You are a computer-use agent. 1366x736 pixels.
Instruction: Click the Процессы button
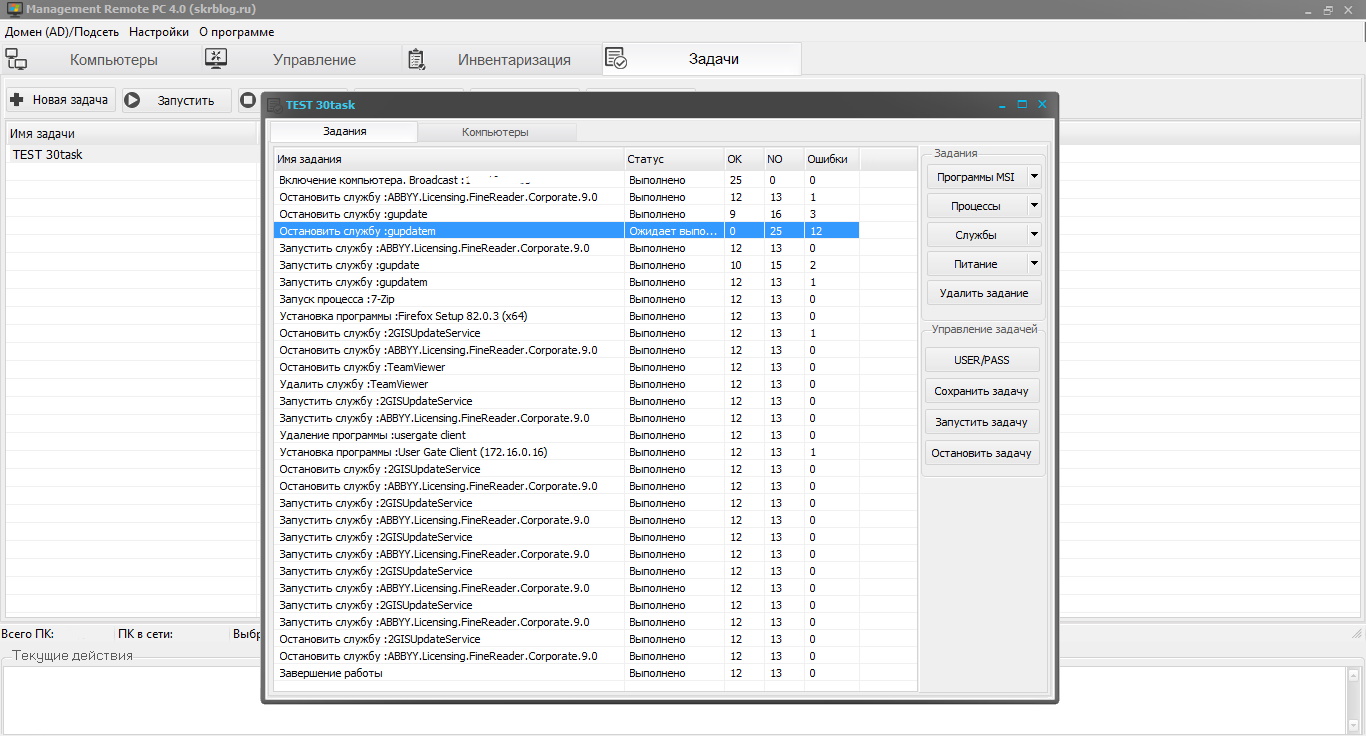pos(976,206)
